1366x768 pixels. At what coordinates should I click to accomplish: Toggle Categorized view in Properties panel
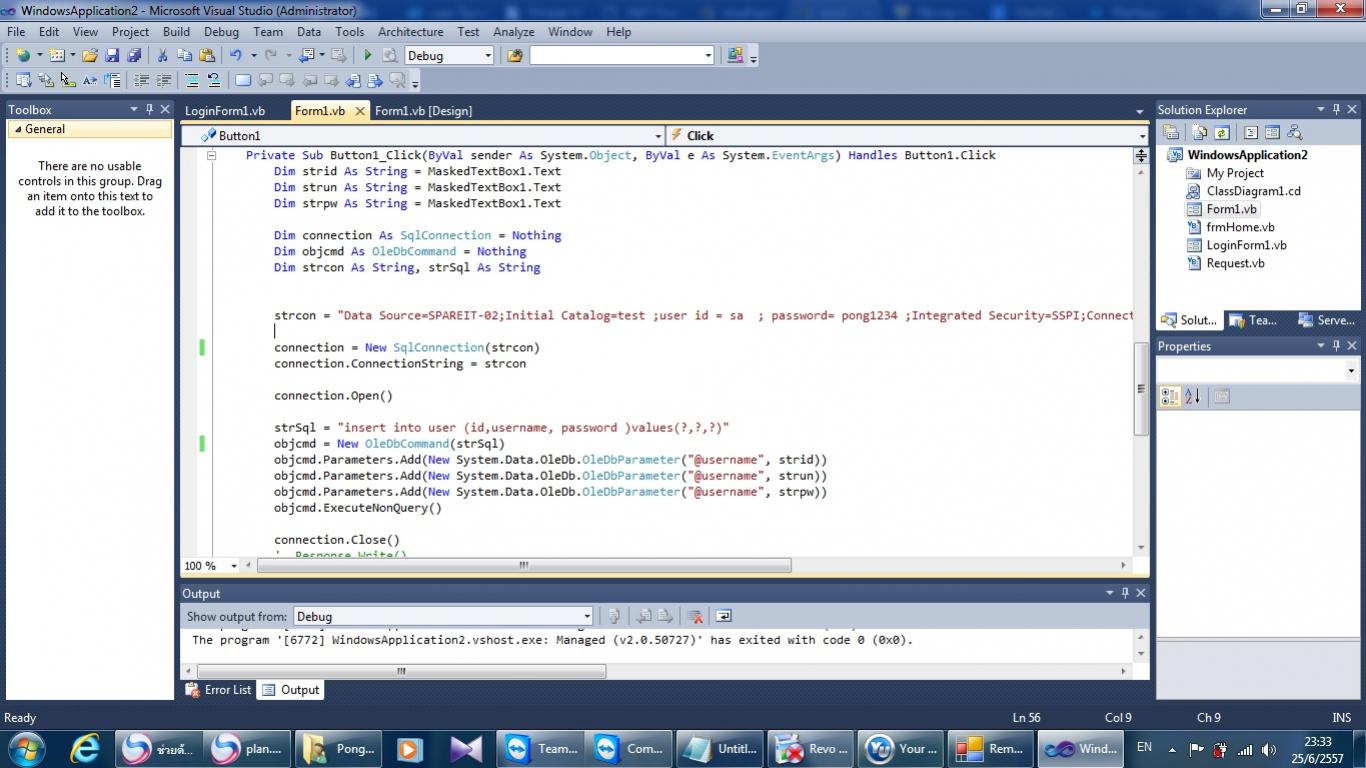[x=1169, y=397]
